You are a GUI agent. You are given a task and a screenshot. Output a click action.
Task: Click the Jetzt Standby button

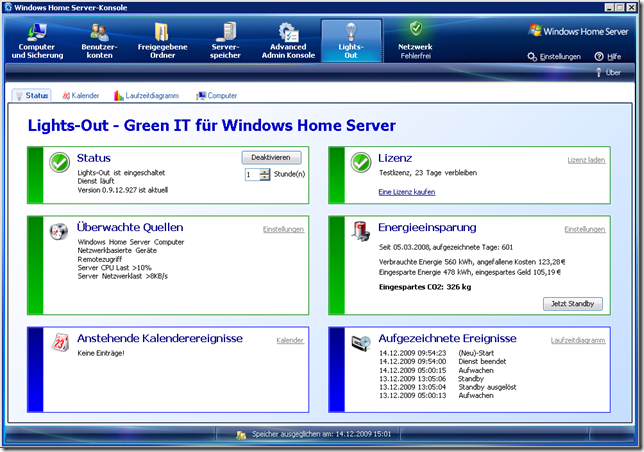tap(573, 304)
